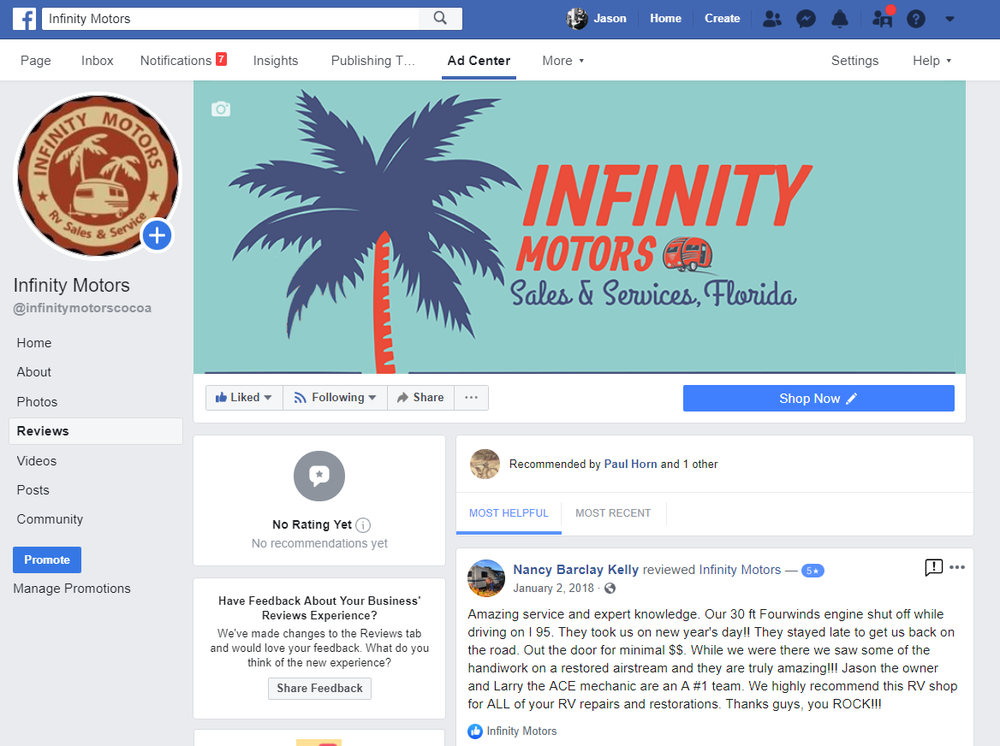This screenshot has height=746, width=1000.
Task: Click the search magnifier icon
Action: [440, 18]
